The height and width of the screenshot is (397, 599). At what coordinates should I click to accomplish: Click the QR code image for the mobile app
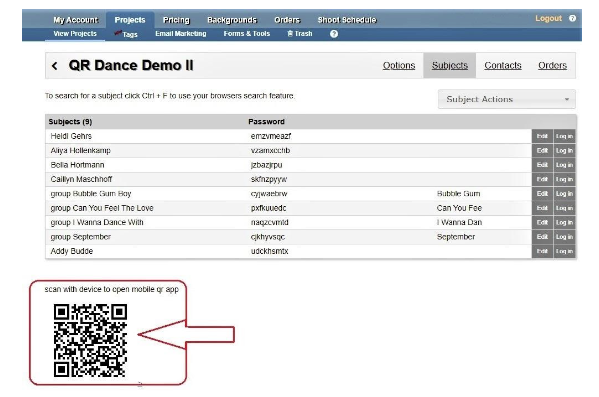click(91, 340)
